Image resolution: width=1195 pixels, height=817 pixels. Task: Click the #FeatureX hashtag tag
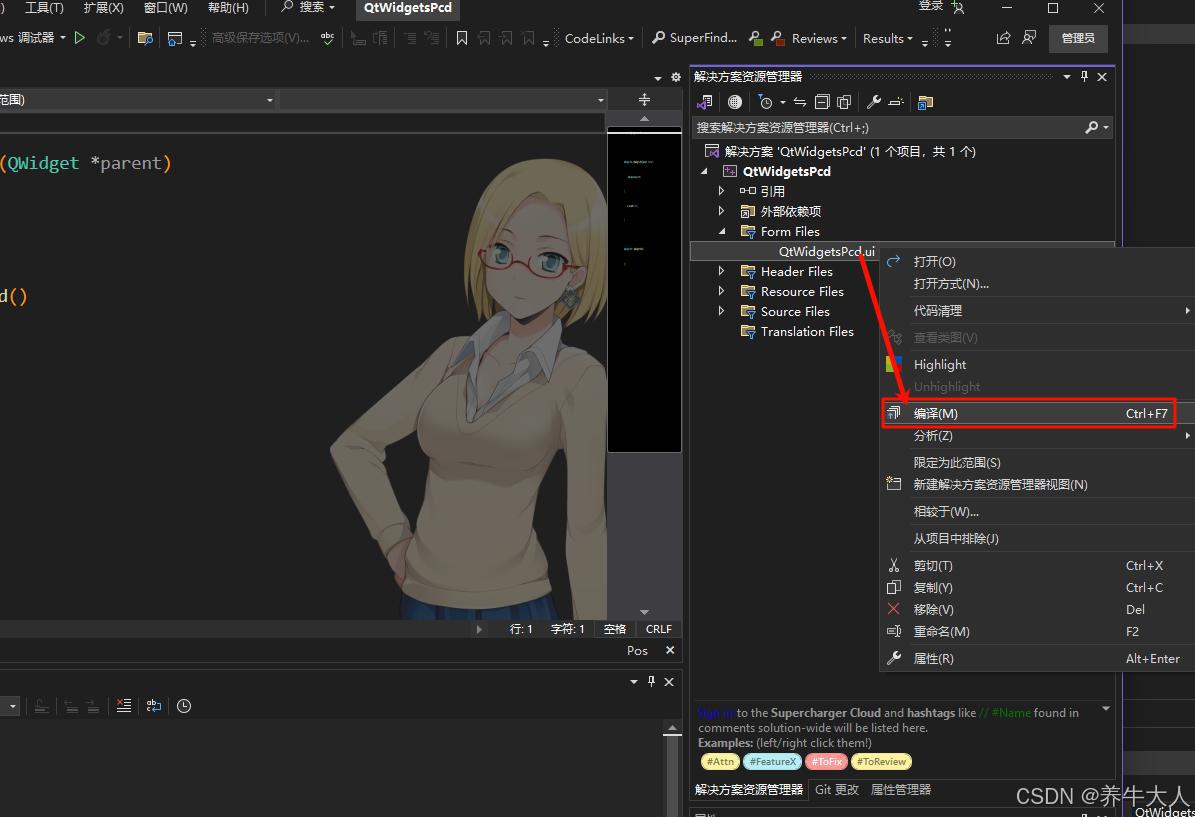click(772, 761)
